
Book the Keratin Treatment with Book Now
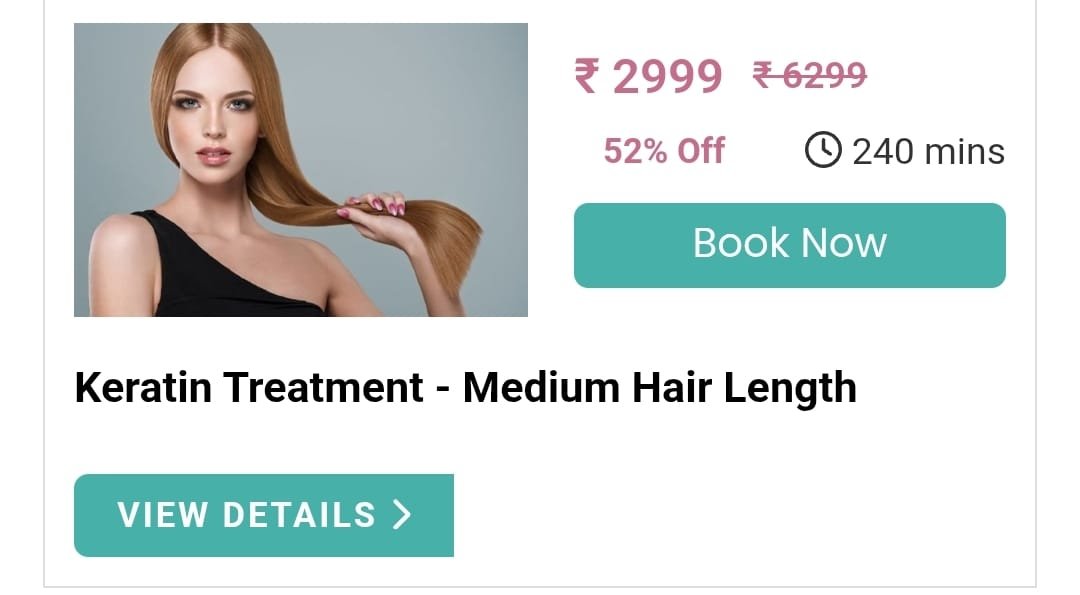pos(789,245)
